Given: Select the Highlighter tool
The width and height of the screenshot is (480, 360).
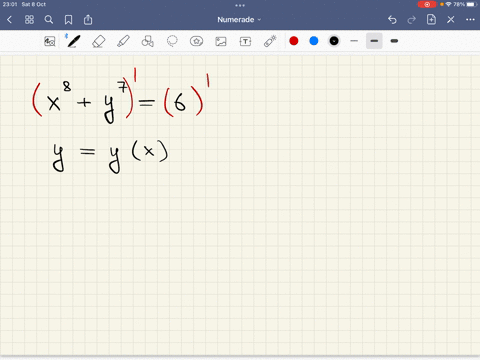Looking at the screenshot, I should (x=123, y=41).
